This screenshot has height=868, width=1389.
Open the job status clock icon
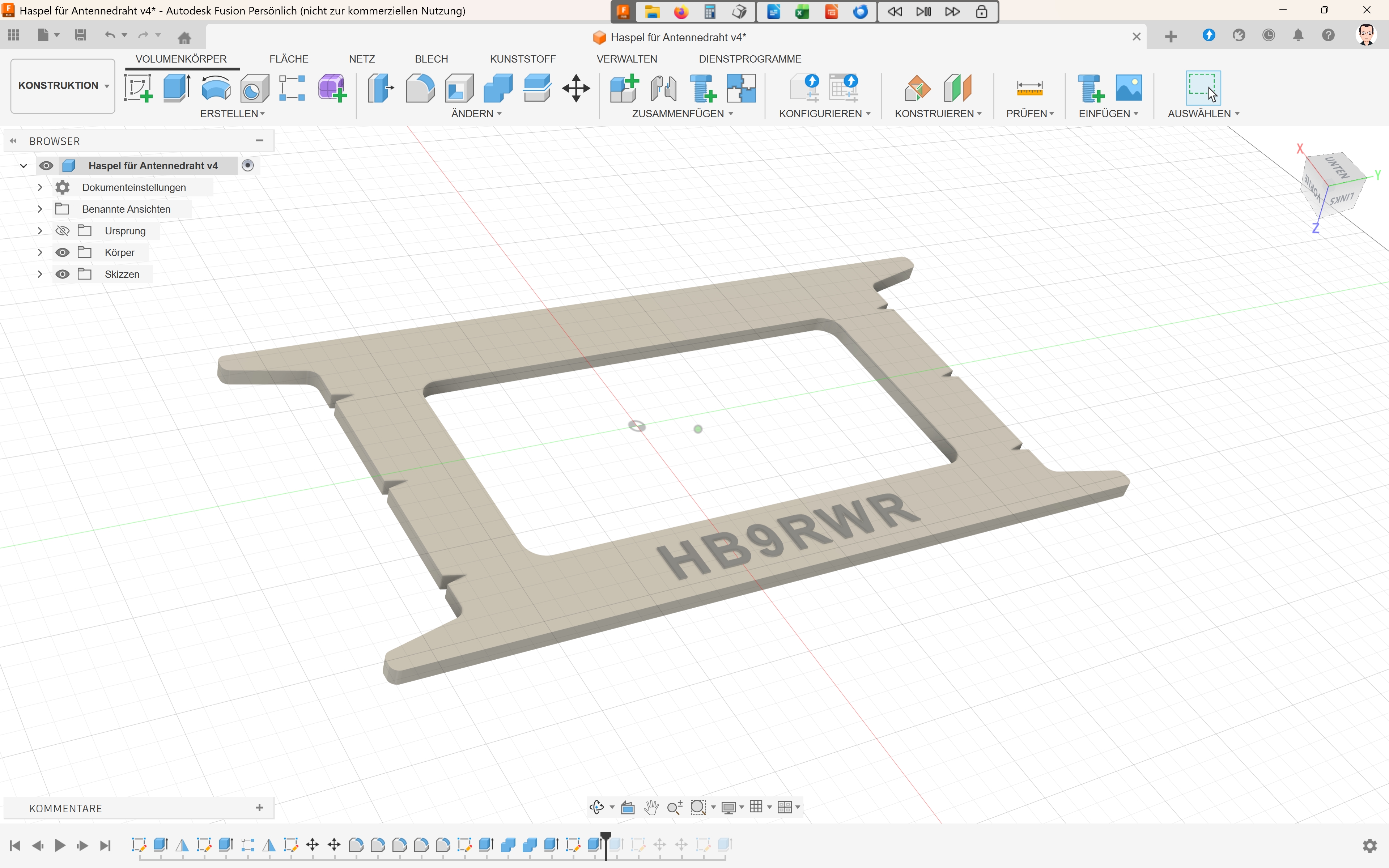(1269, 35)
